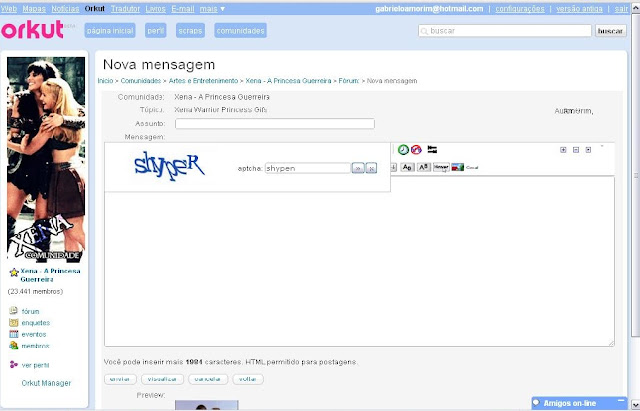This screenshot has height=411, width=640.
Task: Open the 'Orkut Manager' link
Action: 46,383
